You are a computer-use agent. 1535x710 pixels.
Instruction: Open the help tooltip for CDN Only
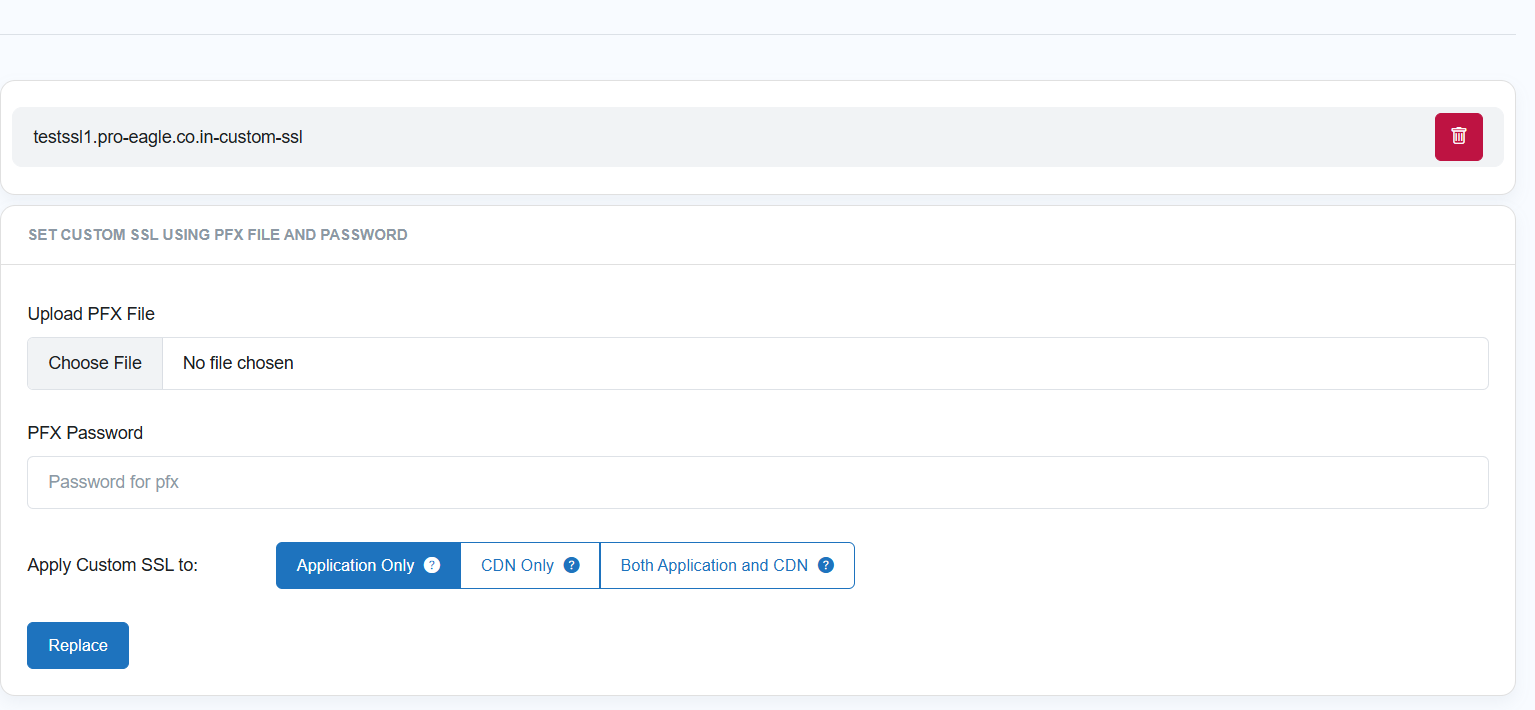572,565
